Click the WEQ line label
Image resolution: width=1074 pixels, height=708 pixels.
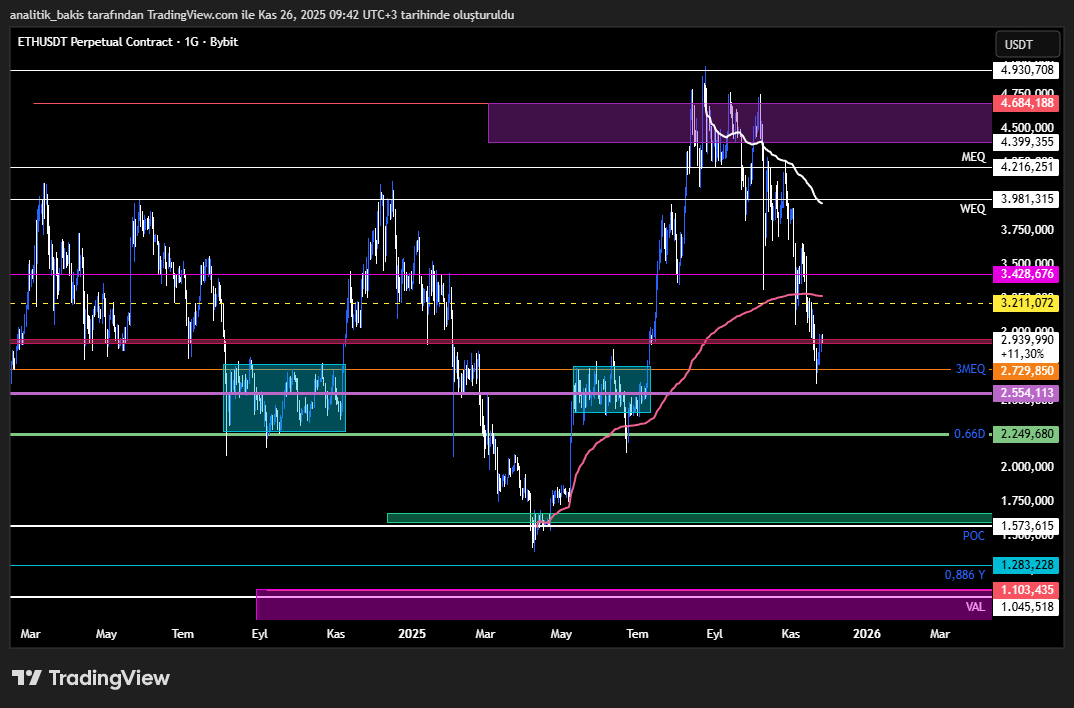[973, 209]
